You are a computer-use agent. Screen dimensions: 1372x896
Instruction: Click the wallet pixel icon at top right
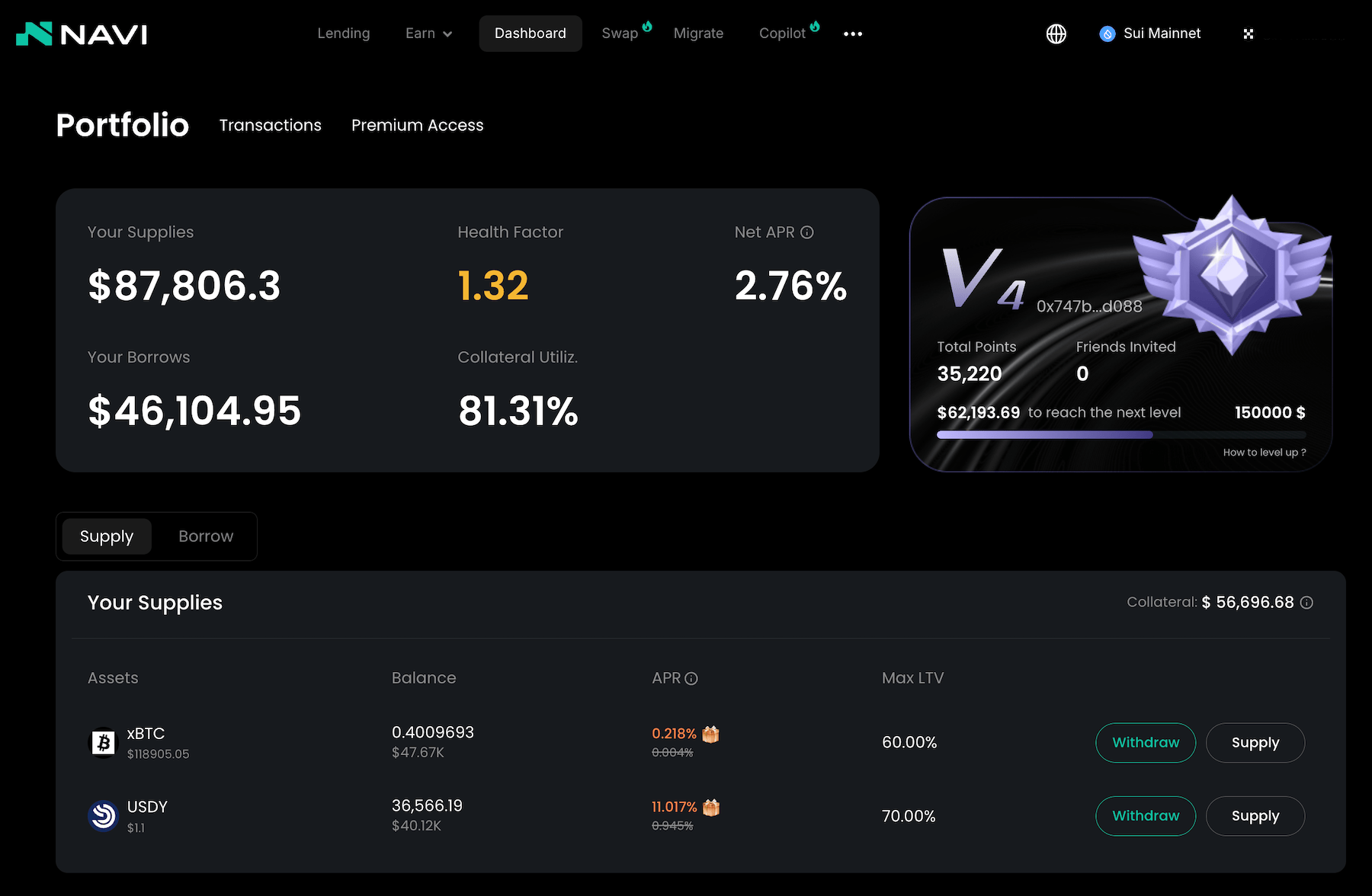(x=1249, y=34)
